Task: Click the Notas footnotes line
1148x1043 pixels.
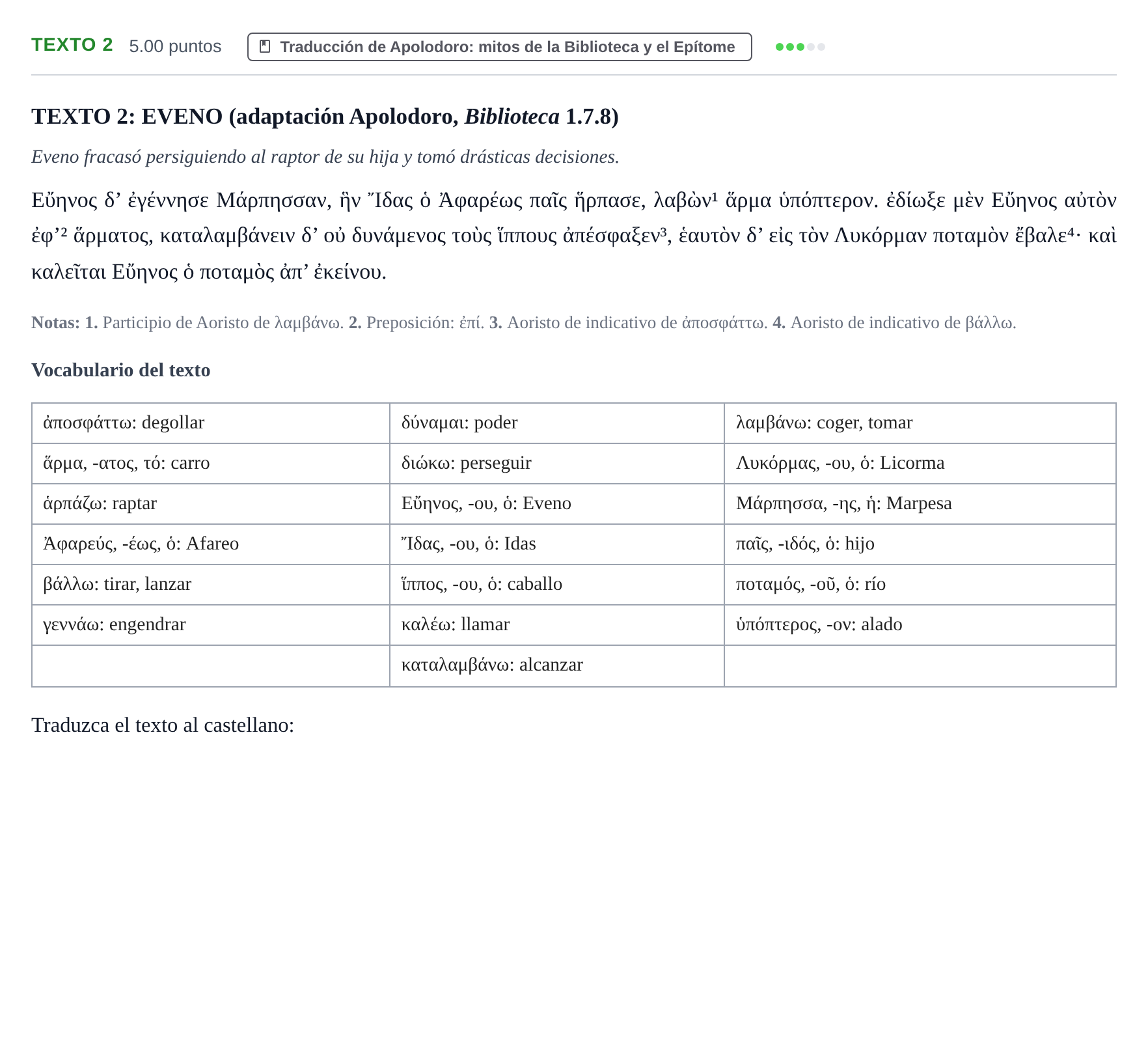Action: tap(524, 322)
